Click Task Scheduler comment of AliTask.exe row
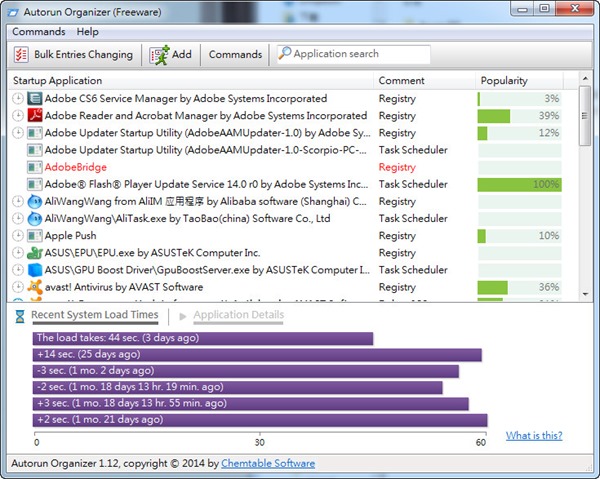 413,218
